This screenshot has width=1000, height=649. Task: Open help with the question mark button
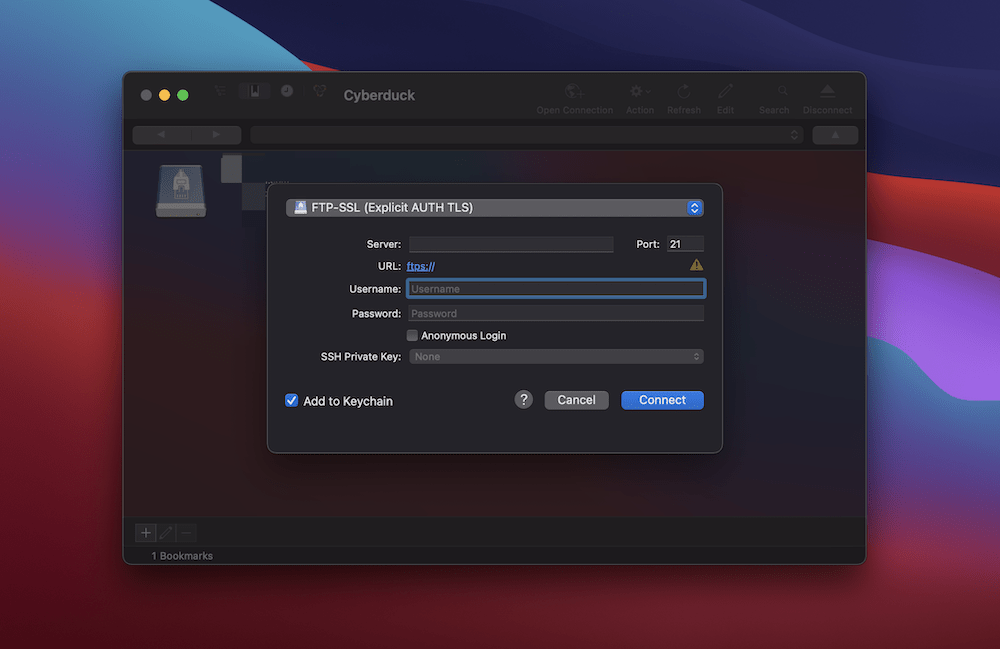click(524, 400)
